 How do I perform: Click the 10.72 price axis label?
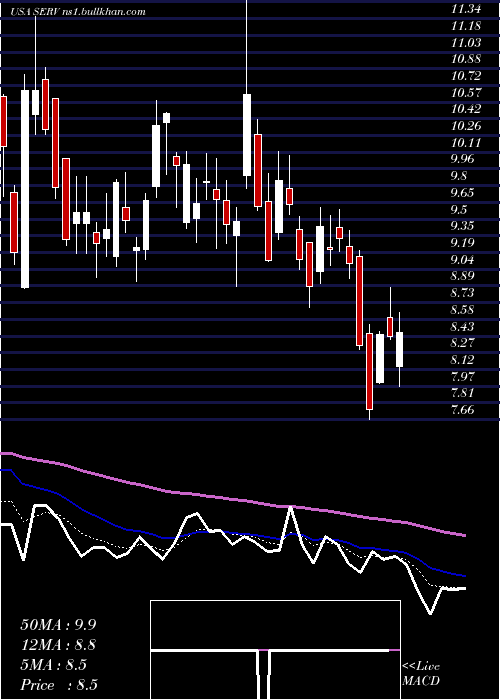coord(466,76)
